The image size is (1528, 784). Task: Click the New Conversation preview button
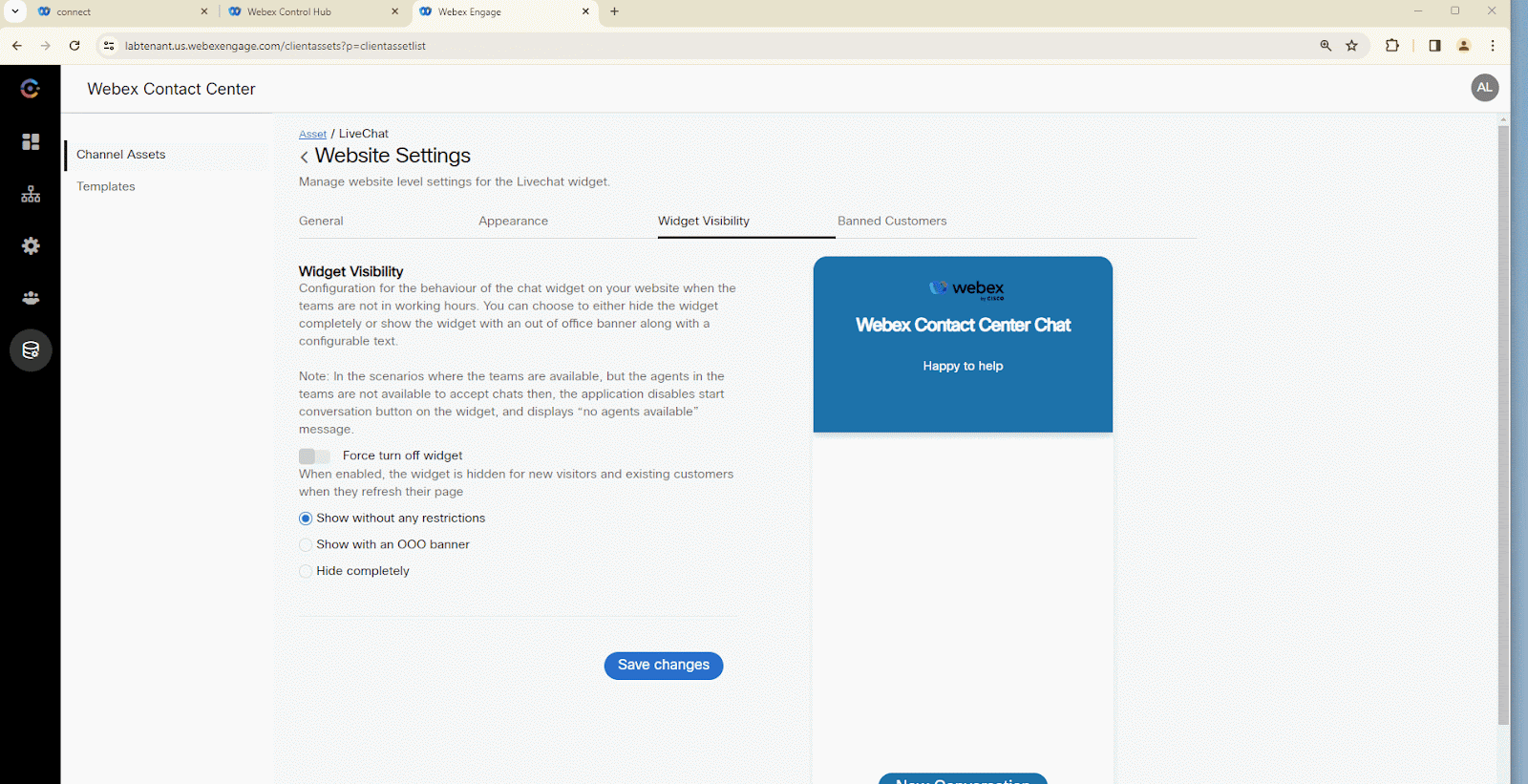click(963, 779)
